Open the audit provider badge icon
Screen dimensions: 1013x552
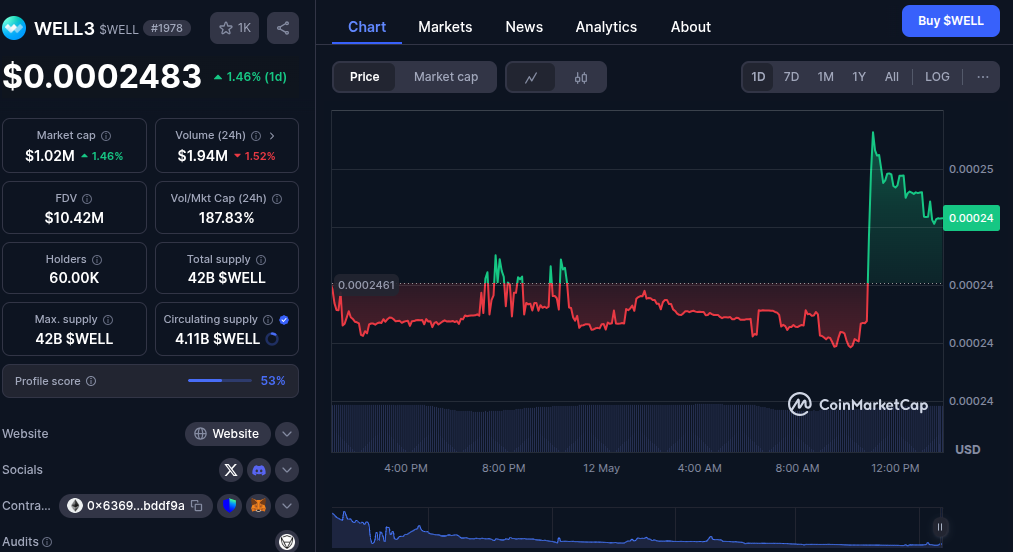(287, 541)
